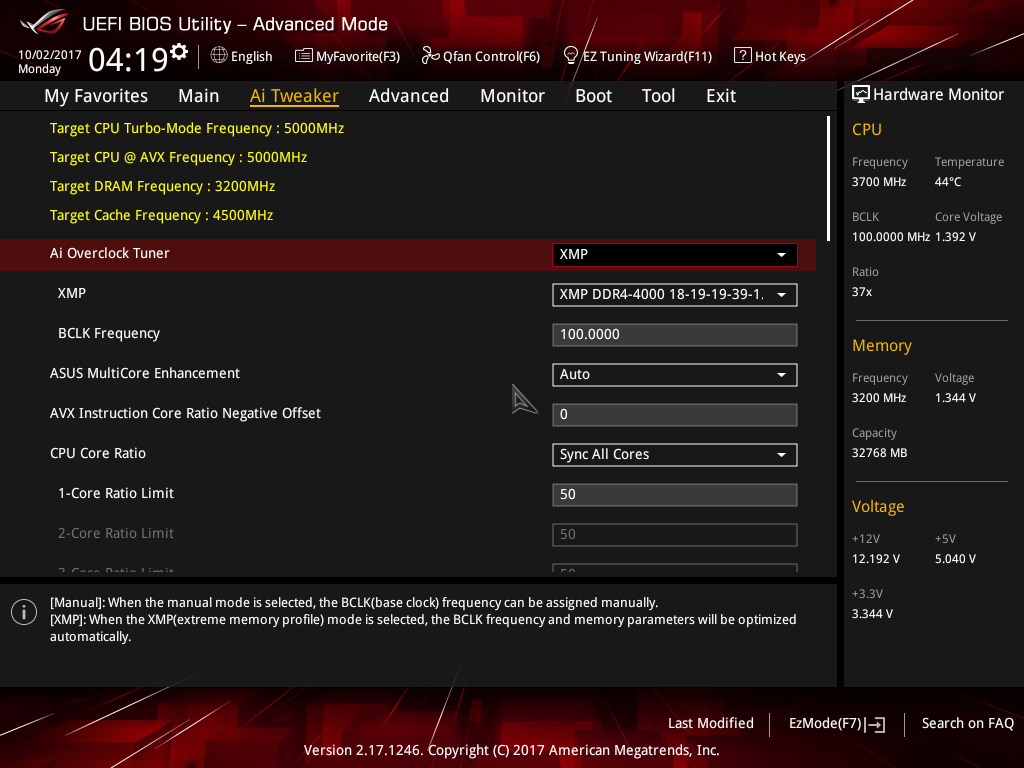Image resolution: width=1024 pixels, height=768 pixels.
Task: Click memory Capacity value 32768 MB
Action: [x=880, y=453]
